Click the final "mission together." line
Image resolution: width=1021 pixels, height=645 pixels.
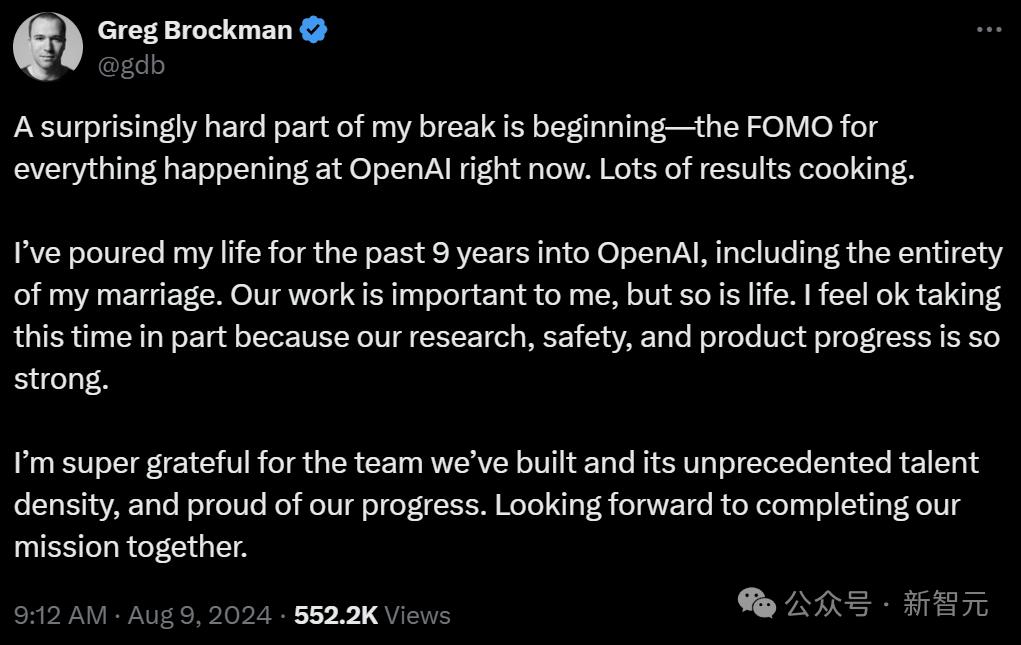click(x=130, y=547)
